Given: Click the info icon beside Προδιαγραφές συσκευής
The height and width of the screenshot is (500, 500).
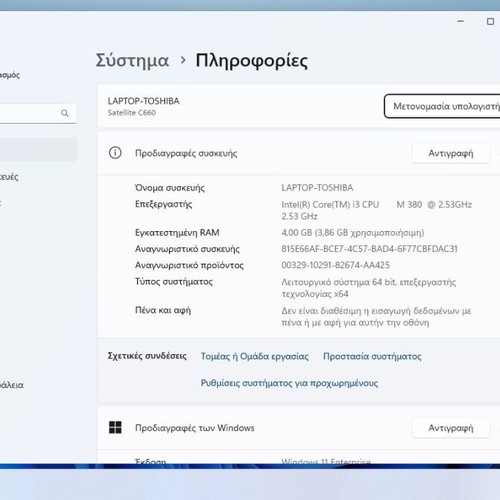Looking at the screenshot, I should pyautogui.click(x=115, y=153).
